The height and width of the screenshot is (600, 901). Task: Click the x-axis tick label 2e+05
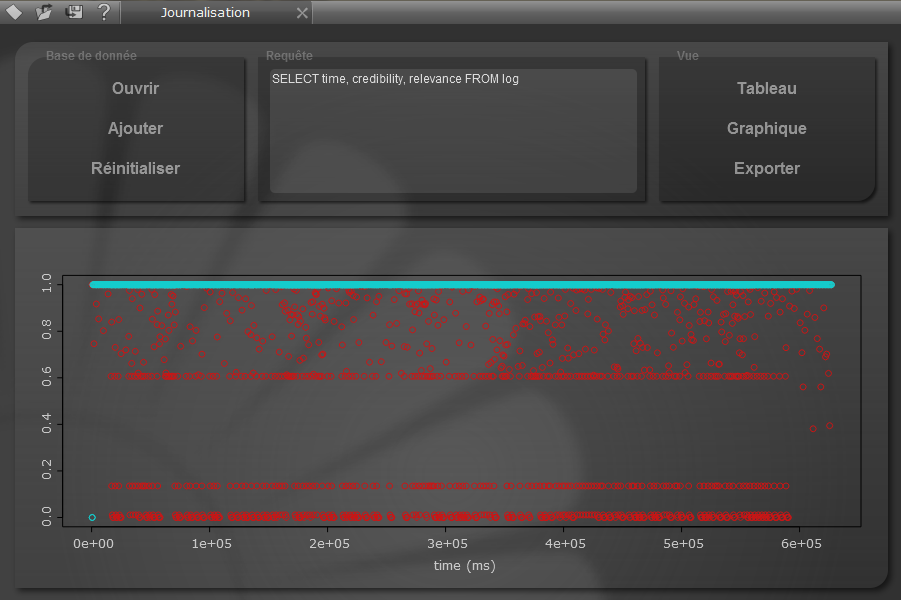click(x=329, y=544)
